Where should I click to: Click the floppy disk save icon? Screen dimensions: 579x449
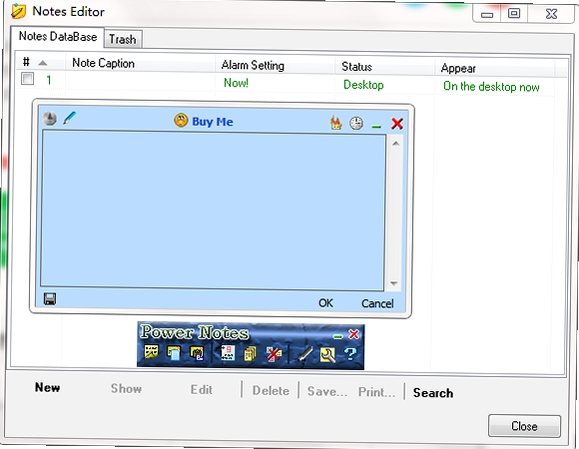click(x=50, y=299)
